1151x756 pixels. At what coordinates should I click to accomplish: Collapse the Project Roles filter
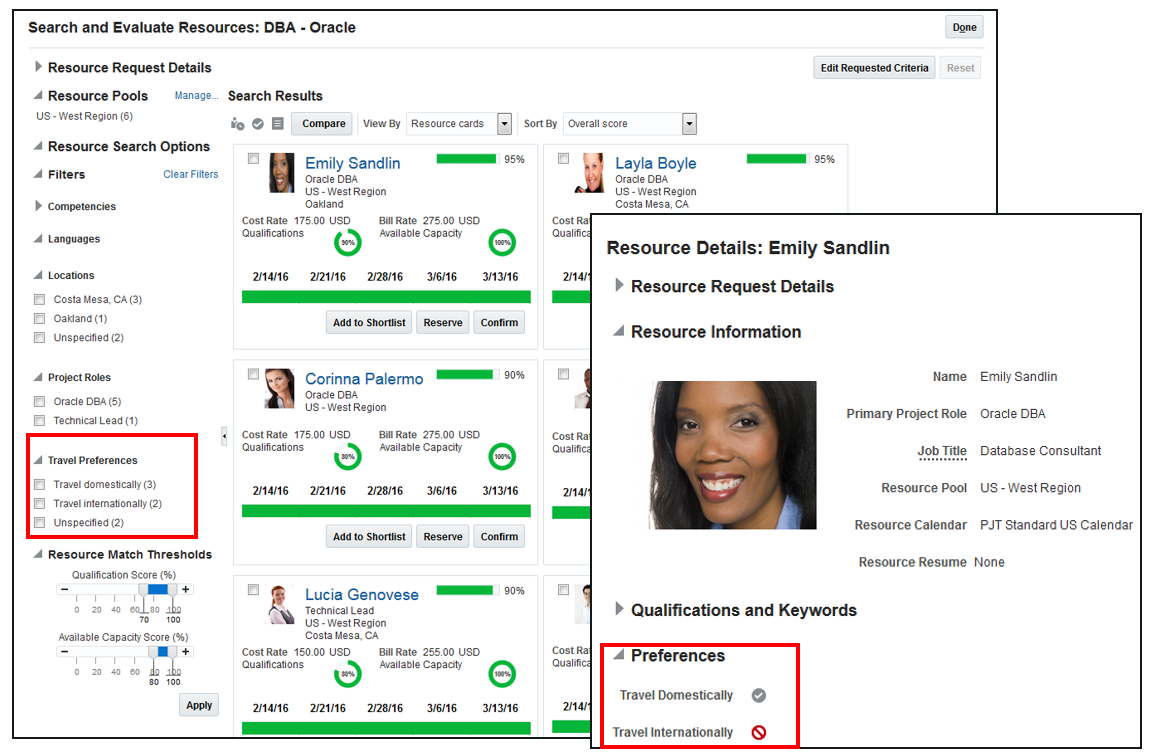pos(38,377)
